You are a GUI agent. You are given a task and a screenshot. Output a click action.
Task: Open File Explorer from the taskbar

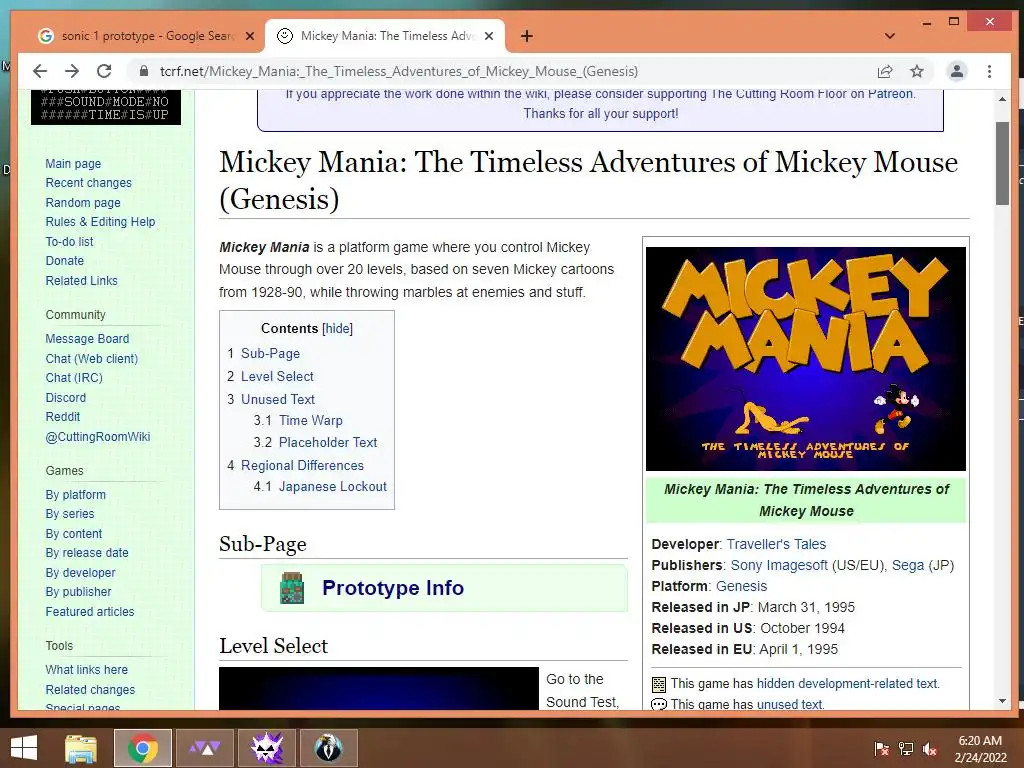coord(81,748)
